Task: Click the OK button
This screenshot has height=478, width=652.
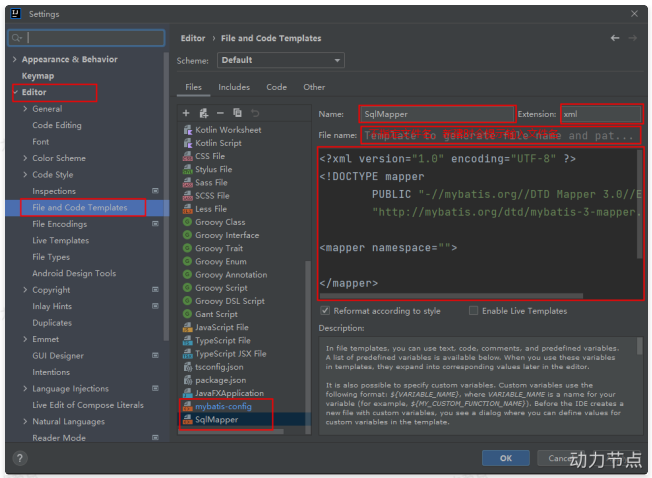Action: (x=506, y=458)
